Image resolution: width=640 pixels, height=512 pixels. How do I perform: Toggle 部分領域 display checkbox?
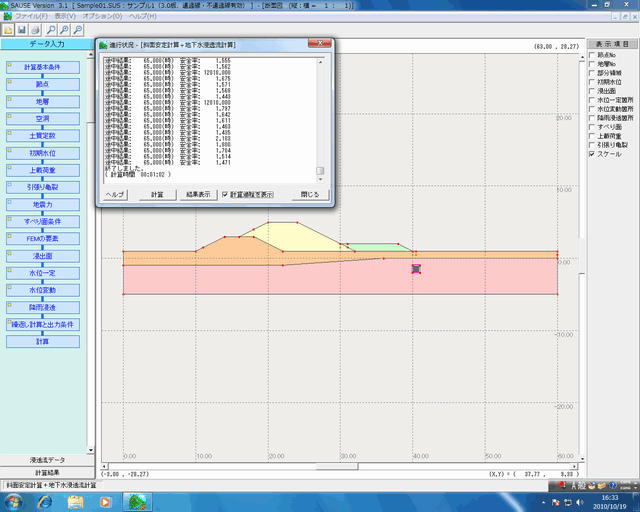coord(592,73)
